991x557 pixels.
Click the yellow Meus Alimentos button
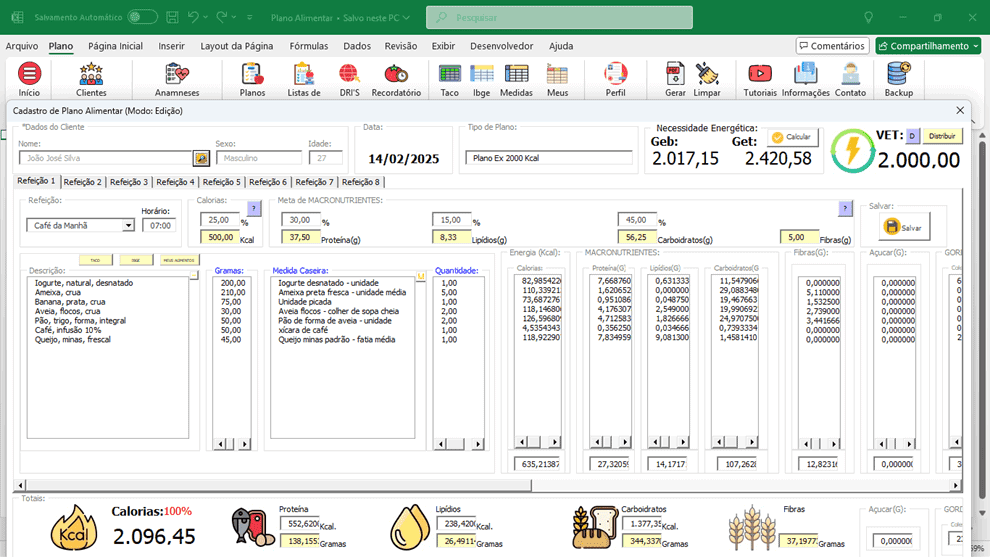pos(179,260)
